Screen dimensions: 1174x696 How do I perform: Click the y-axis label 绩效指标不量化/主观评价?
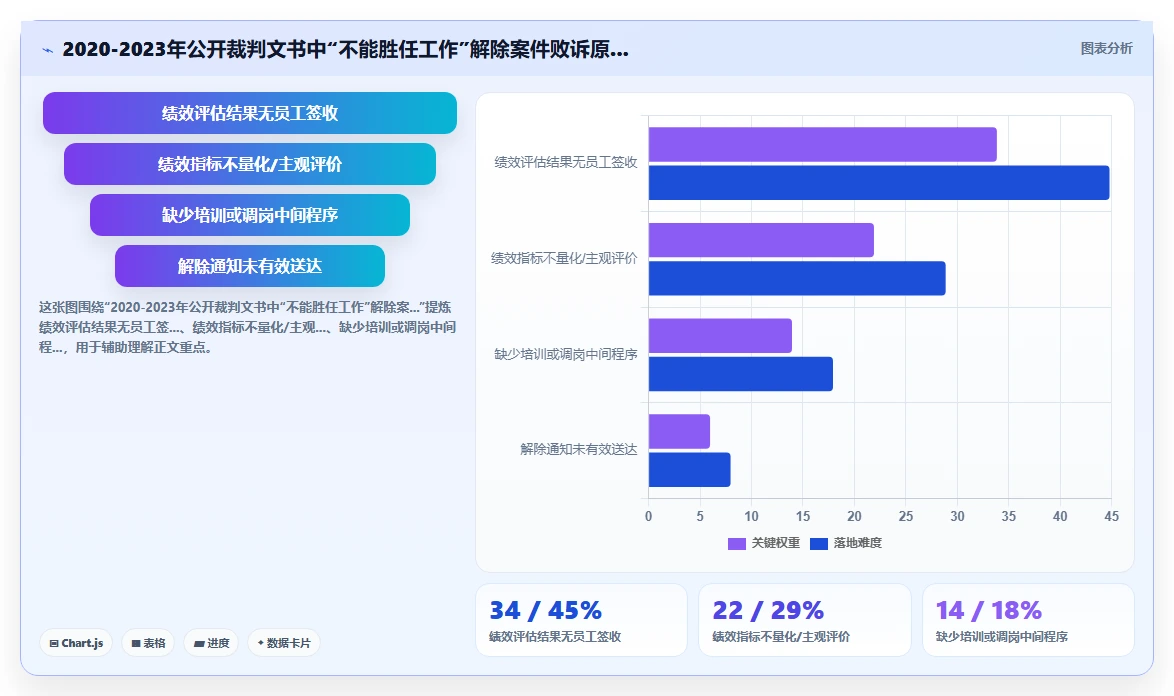pyautogui.click(x=565, y=258)
